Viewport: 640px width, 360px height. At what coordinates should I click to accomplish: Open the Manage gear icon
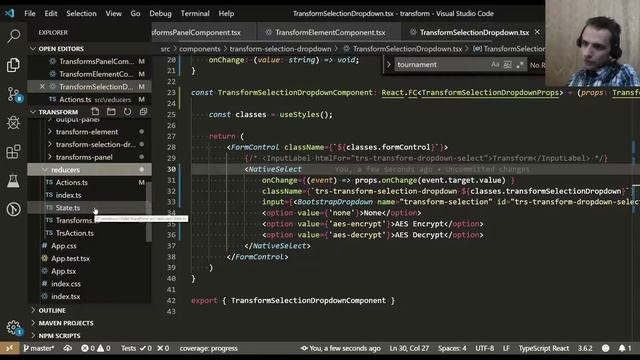[x=13, y=327]
